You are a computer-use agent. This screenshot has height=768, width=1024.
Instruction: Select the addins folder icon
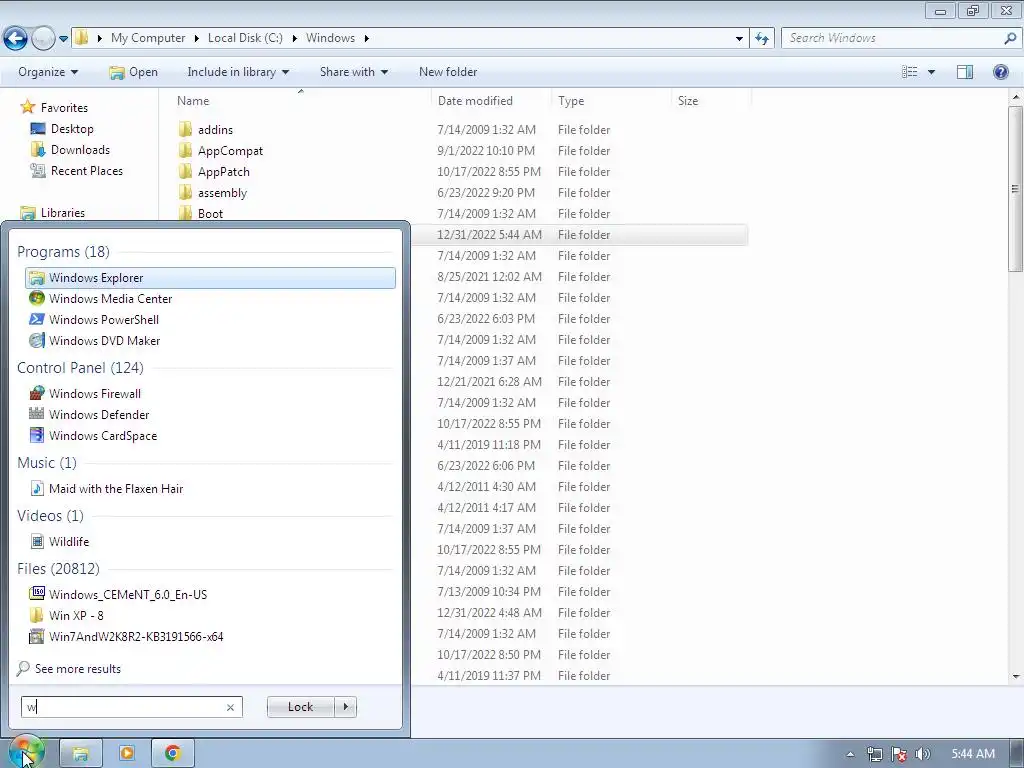point(185,129)
